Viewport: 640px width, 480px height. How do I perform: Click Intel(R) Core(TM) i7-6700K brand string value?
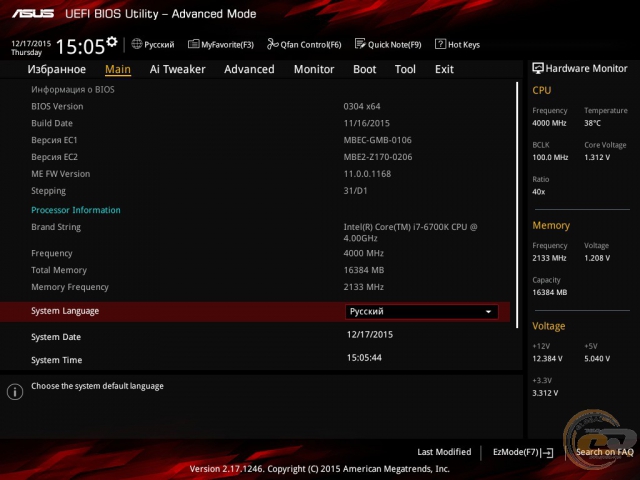click(x=410, y=233)
